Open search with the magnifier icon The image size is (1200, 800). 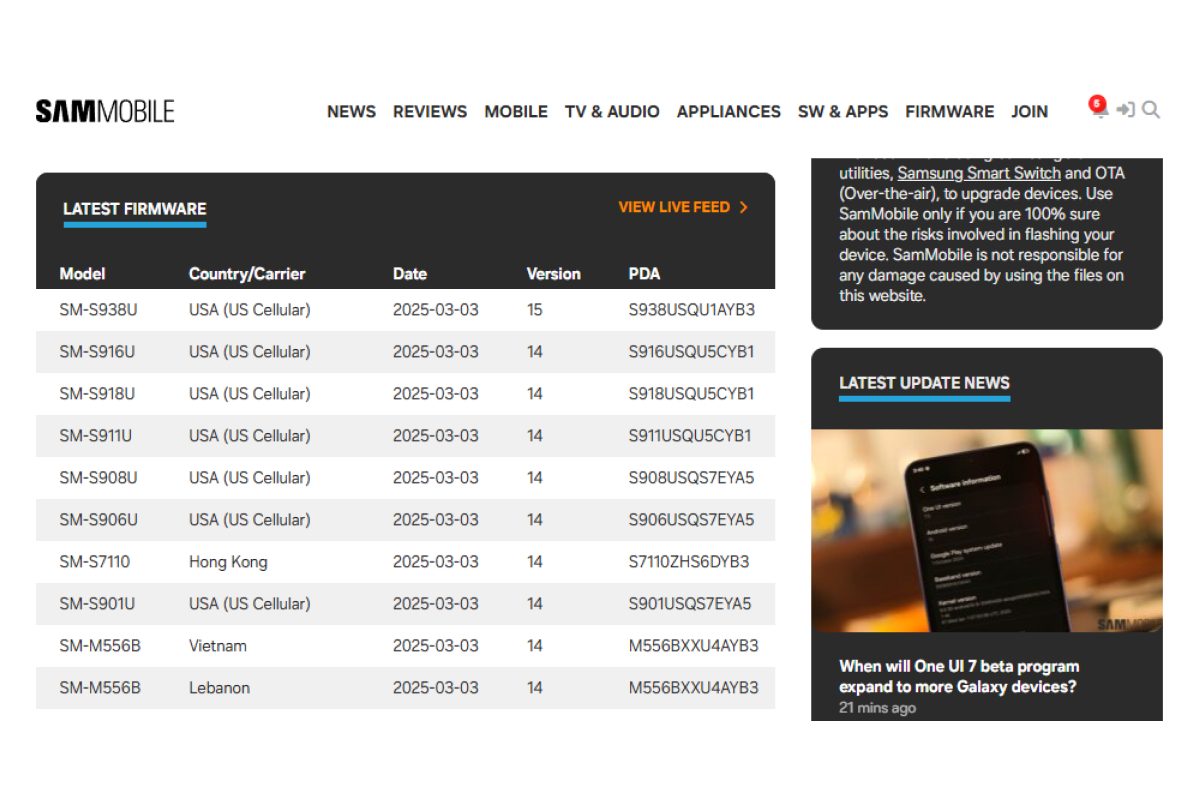pos(1151,110)
